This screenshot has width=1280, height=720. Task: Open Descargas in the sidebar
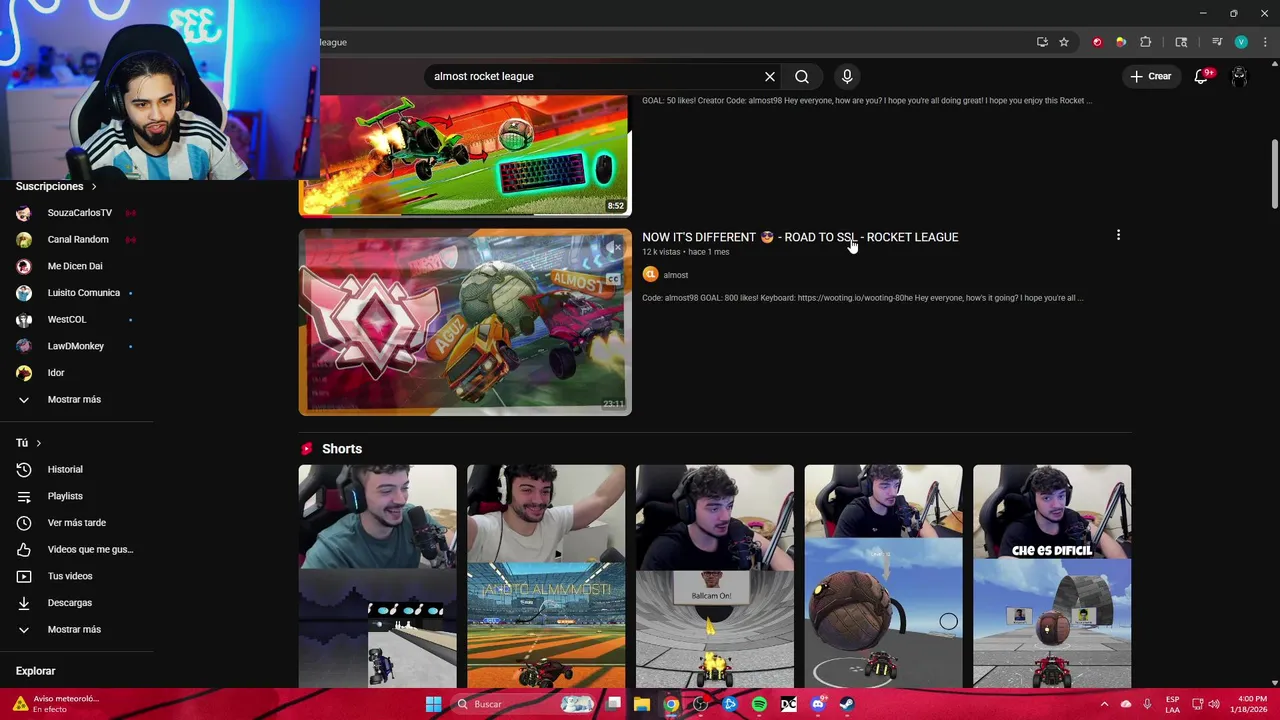(70, 603)
